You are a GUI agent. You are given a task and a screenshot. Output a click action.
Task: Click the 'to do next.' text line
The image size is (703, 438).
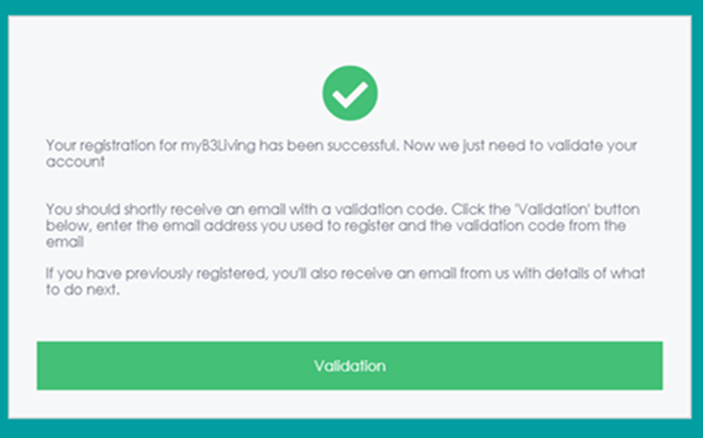pos(83,290)
